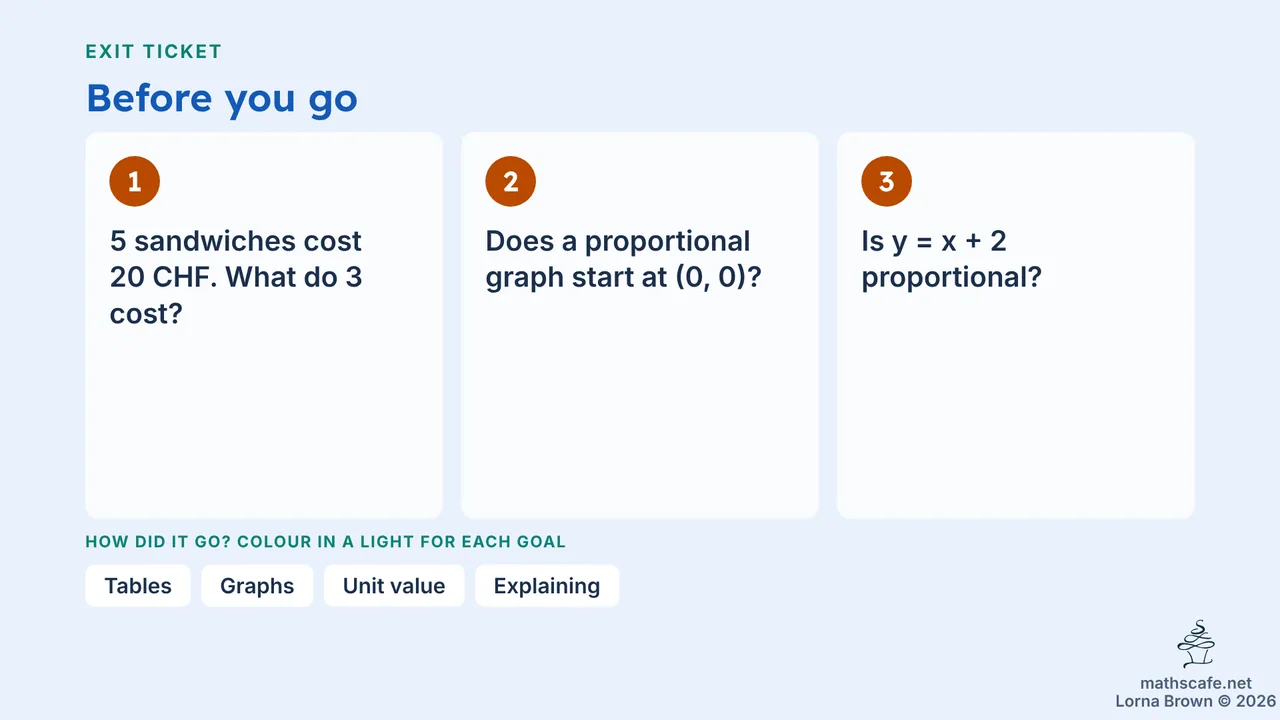Click the orange number 1 badge
Image resolution: width=1280 pixels, height=720 pixels.
[135, 181]
